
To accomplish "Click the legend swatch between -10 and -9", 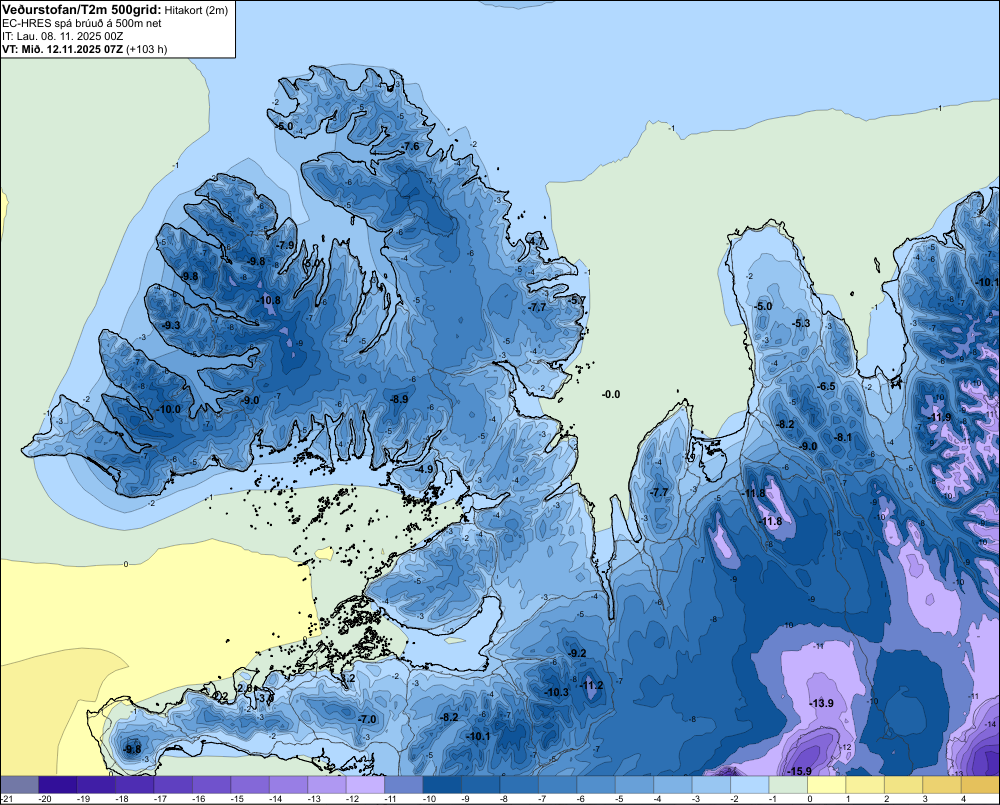I will (442, 785).
